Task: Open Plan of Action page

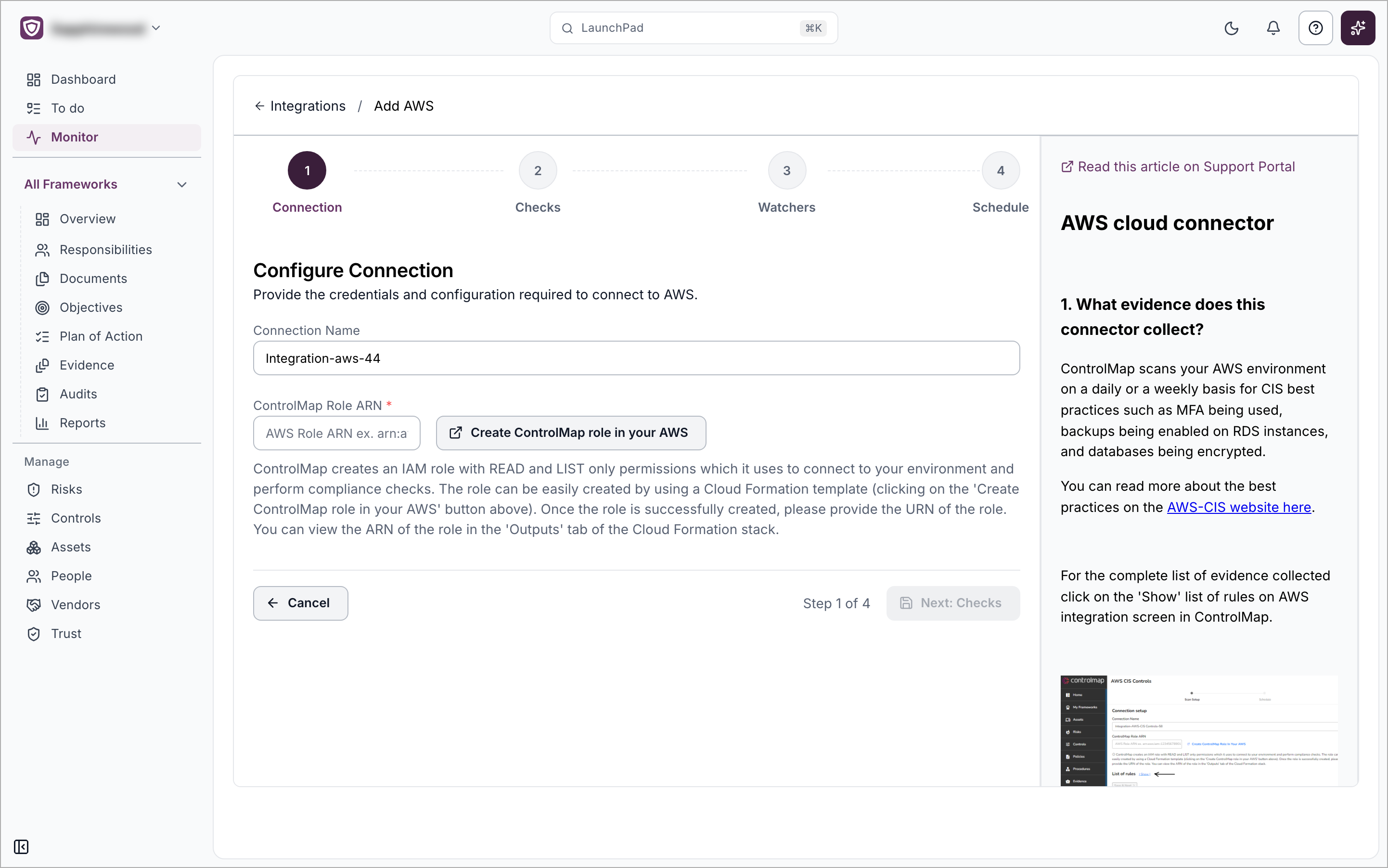Action: [x=101, y=336]
